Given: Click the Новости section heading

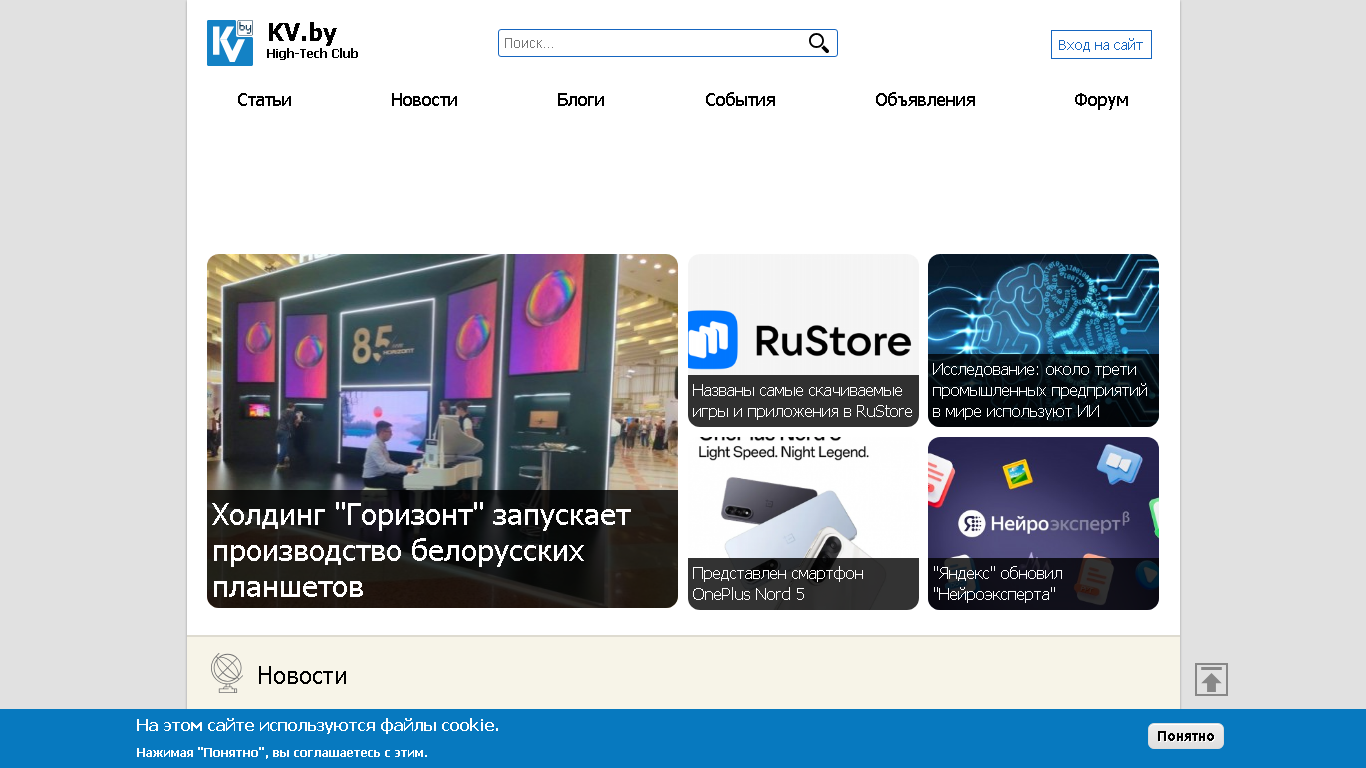Looking at the screenshot, I should coord(302,676).
